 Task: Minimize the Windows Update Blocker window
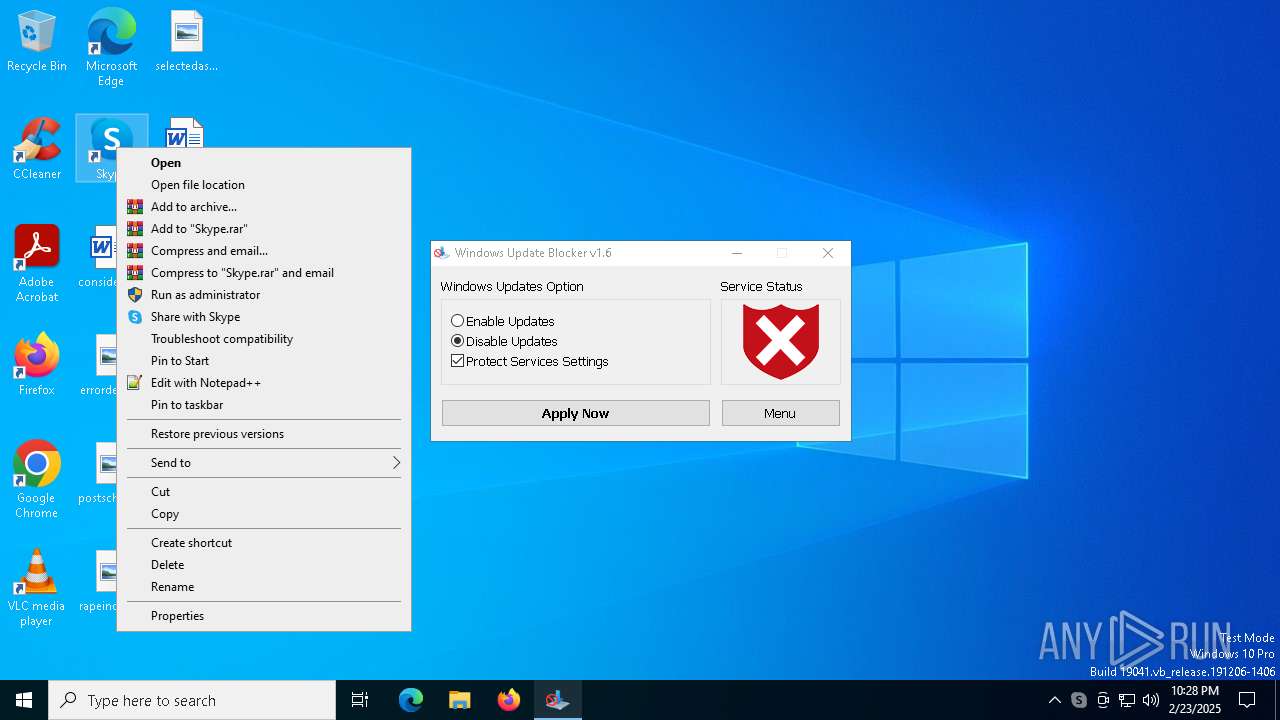click(737, 253)
